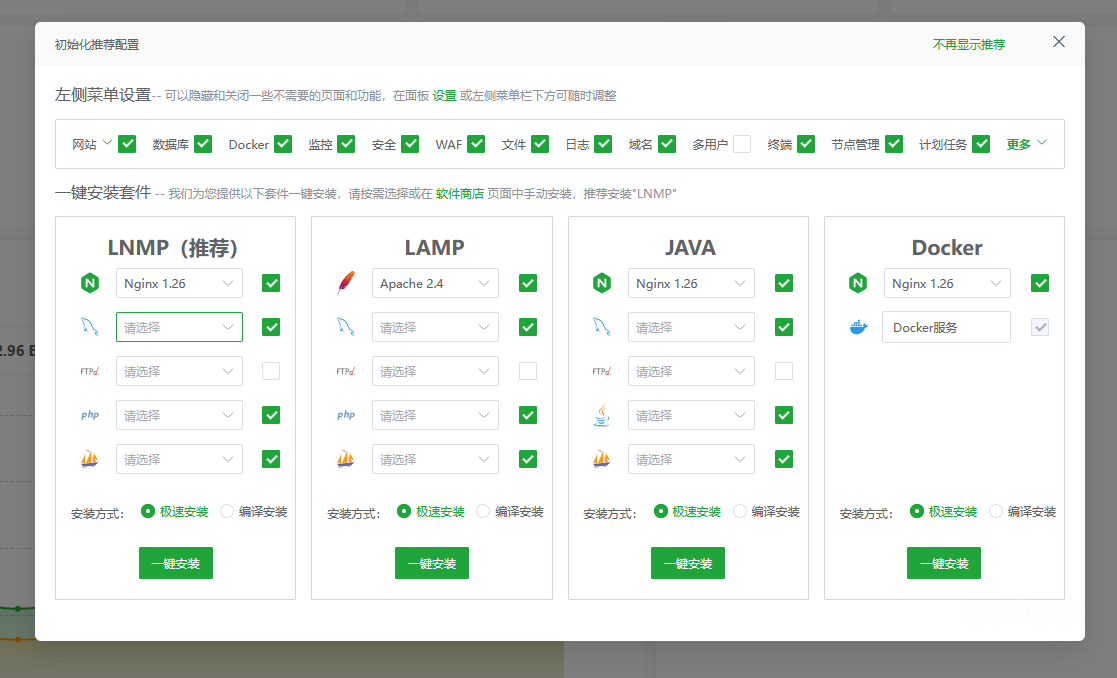Open Nginx 1.26 dropdown in Docker card

[947, 283]
